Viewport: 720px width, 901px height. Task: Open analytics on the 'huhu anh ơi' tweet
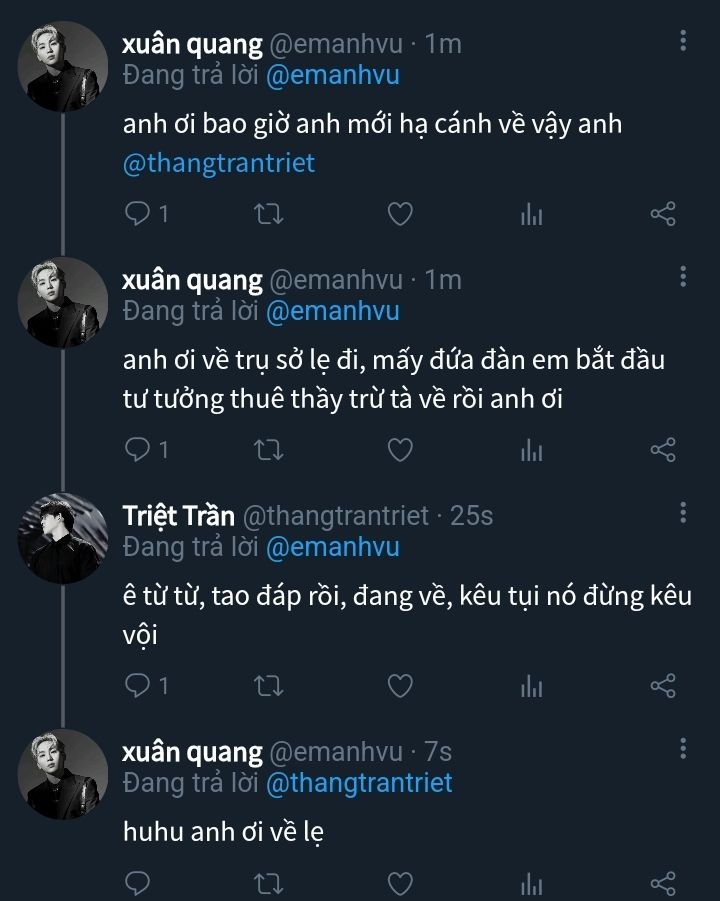pyautogui.click(x=531, y=883)
